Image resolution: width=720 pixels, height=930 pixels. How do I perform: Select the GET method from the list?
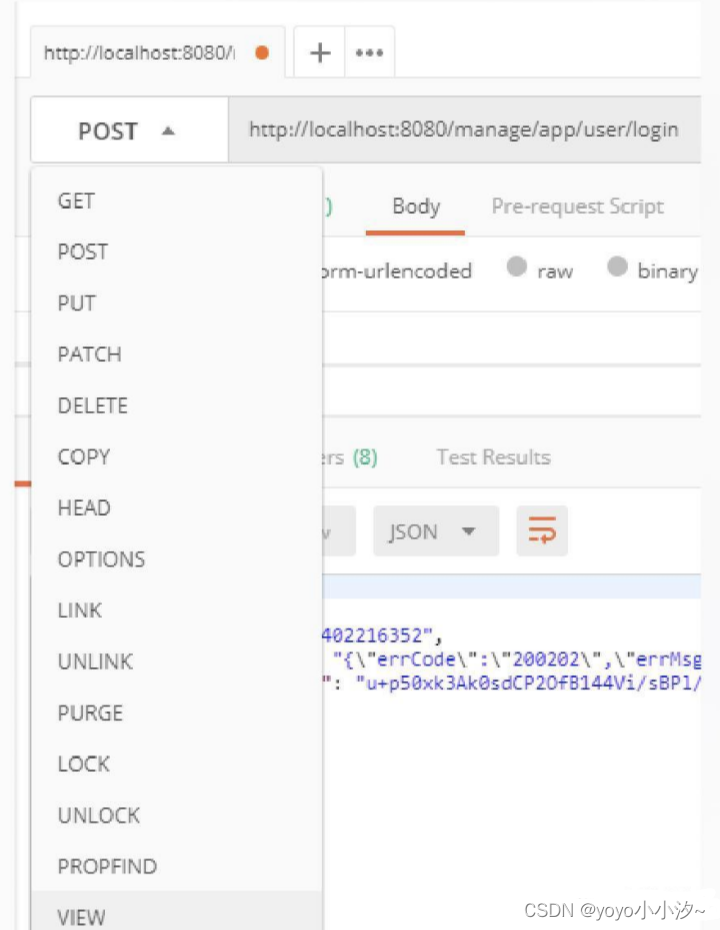[76, 201]
